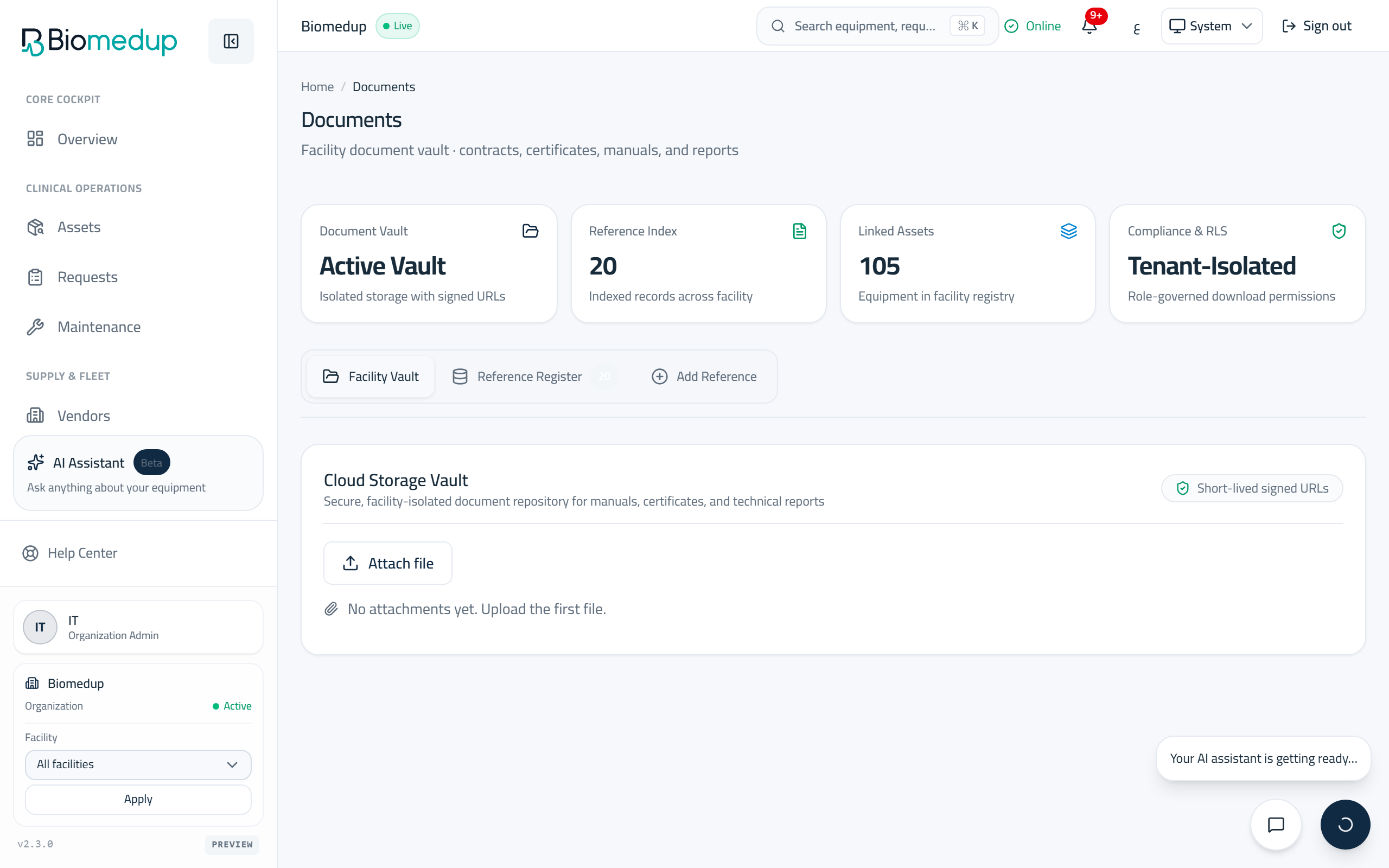This screenshot has height=868, width=1389.
Task: Click the Biomedup organization name in the sidebar
Action: tap(76, 683)
